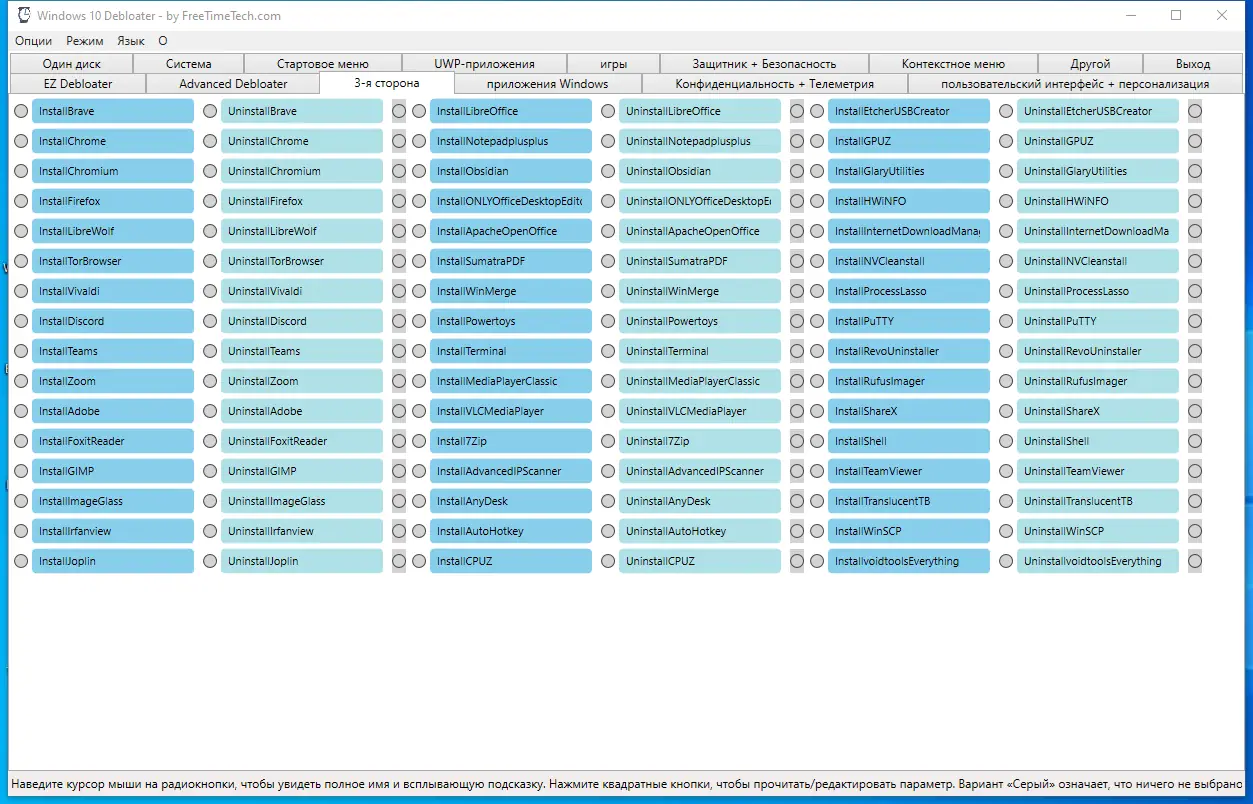Click the InstallGIMP button
This screenshot has height=804, width=1253.
point(113,471)
